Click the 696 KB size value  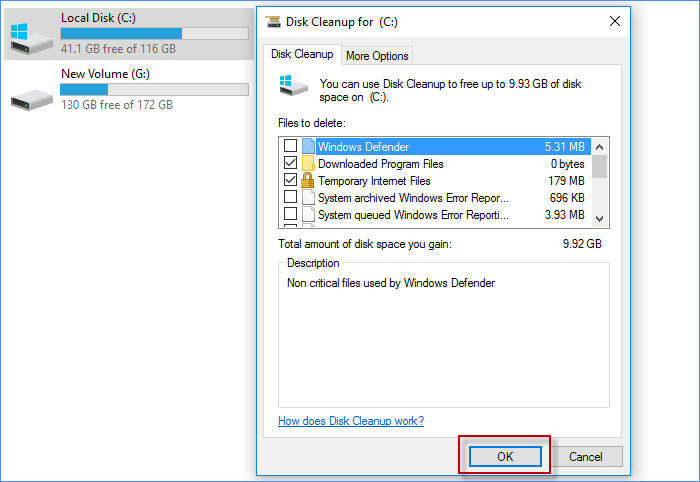[x=567, y=198]
